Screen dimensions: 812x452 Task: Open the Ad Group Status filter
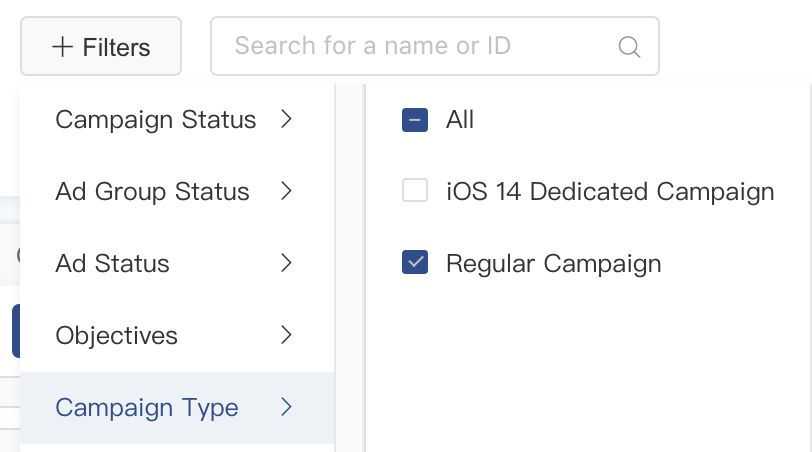click(177, 192)
